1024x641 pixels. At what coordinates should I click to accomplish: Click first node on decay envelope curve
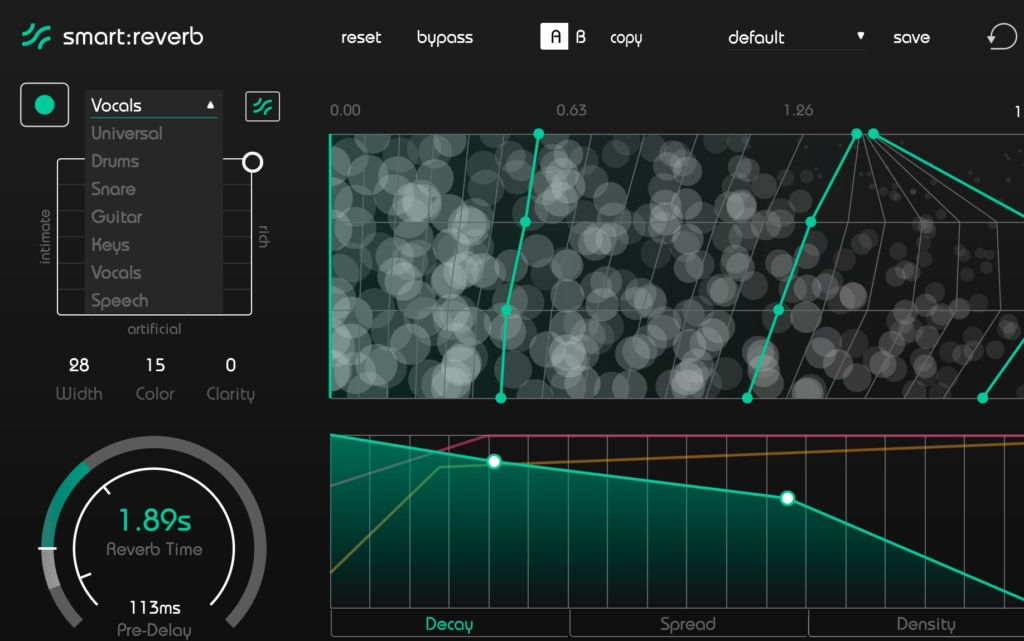coord(493,461)
